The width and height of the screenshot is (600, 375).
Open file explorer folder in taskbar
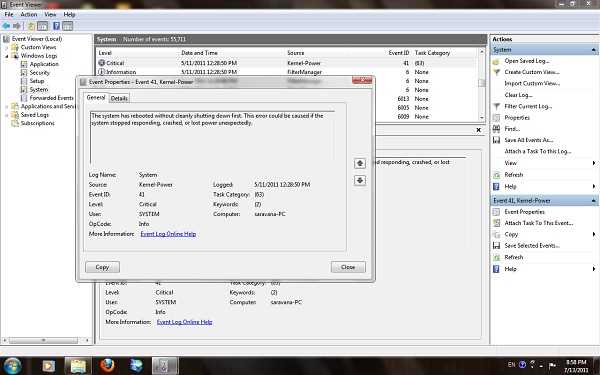(x=78, y=366)
